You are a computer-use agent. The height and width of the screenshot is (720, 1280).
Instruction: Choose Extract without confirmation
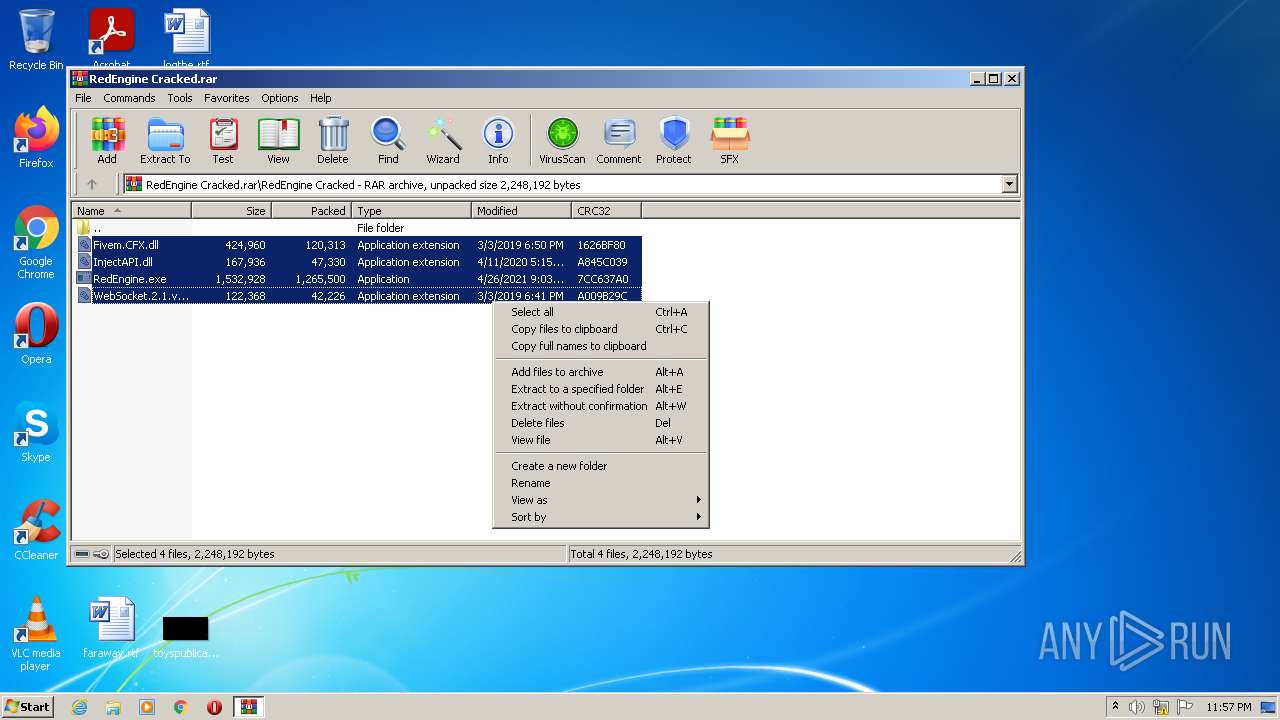(601, 406)
